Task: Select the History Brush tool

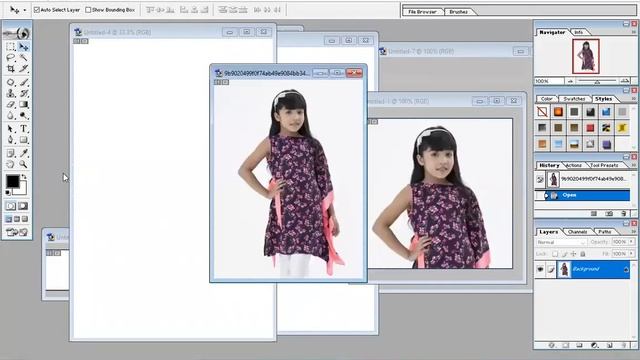Action: coord(24,93)
